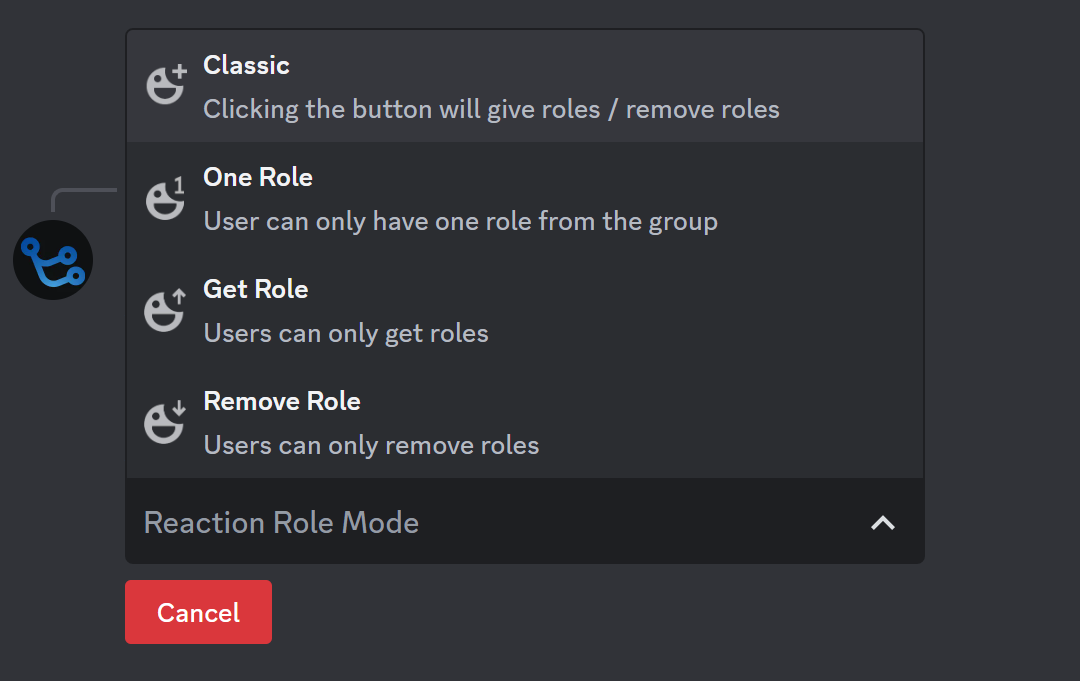Click the bot avatar with blue branch logo

(53, 260)
